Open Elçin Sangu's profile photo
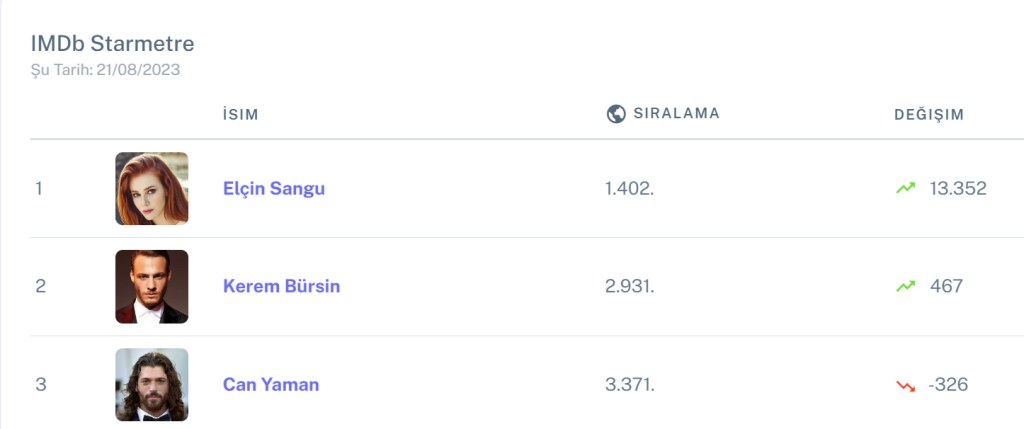The width and height of the screenshot is (1024, 429). pyautogui.click(x=152, y=188)
